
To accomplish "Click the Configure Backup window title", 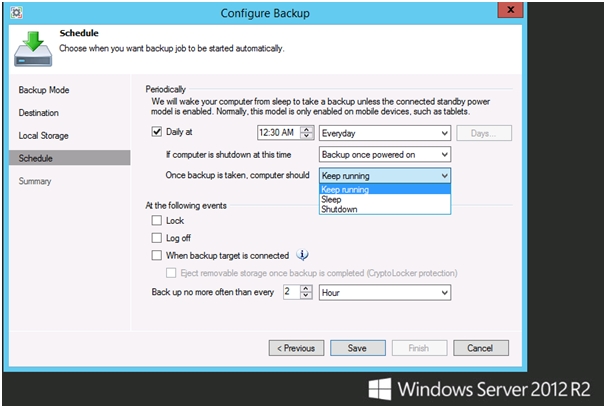I will (x=265, y=13).
